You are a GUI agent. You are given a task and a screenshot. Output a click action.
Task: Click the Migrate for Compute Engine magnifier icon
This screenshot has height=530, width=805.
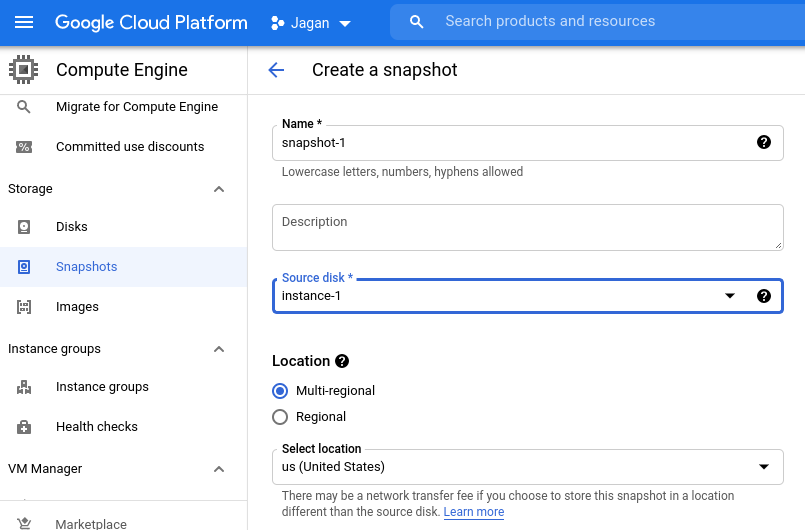point(24,107)
